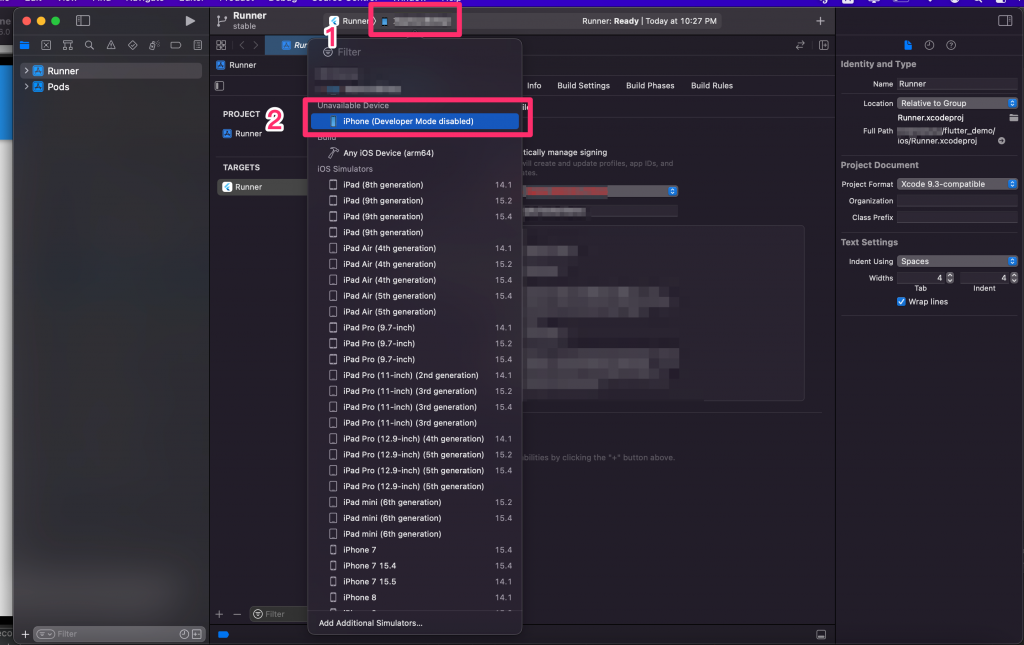Choose the iPhone 7 15.5 simulator

(415, 582)
